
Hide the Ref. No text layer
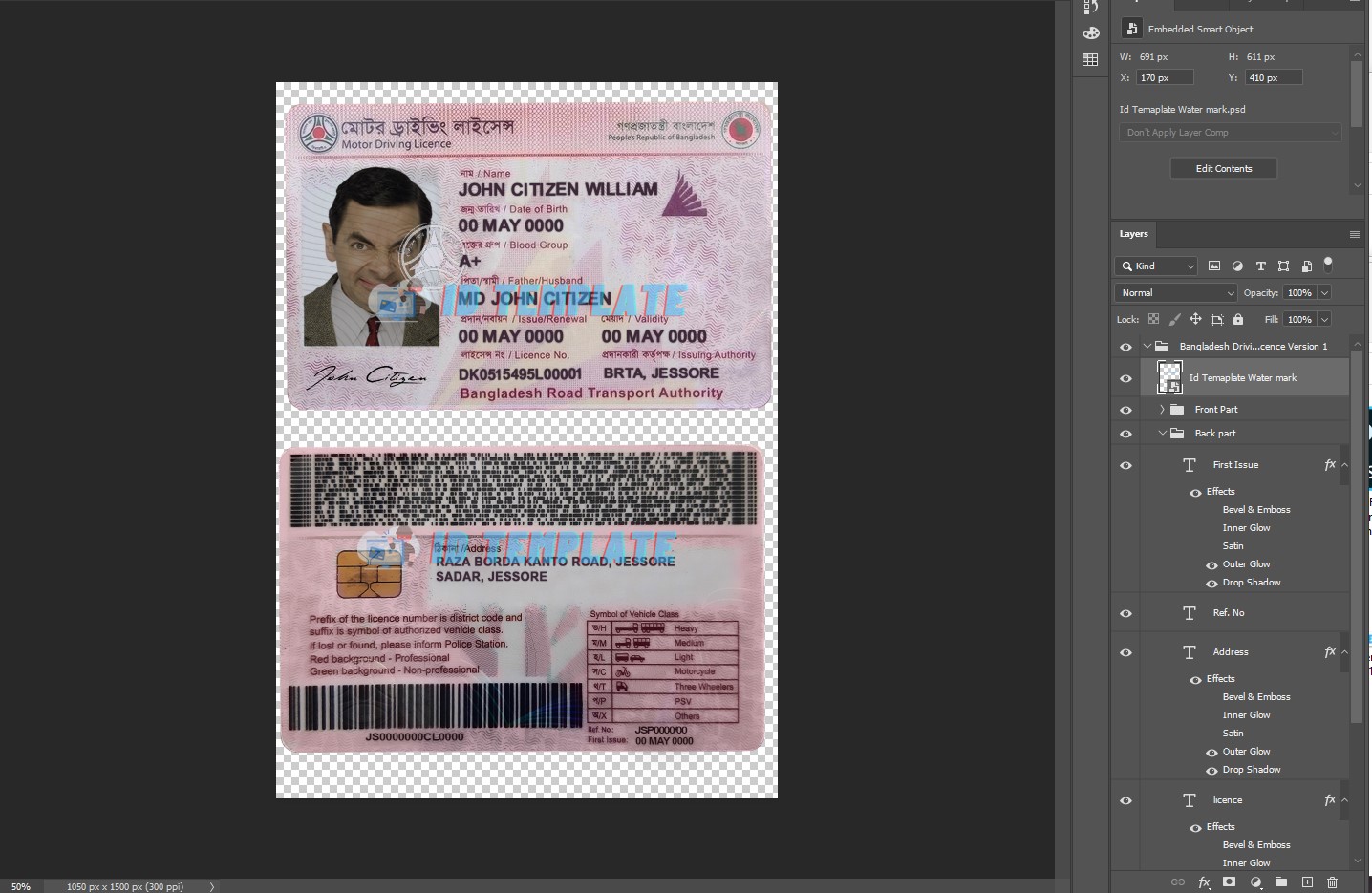click(1125, 613)
